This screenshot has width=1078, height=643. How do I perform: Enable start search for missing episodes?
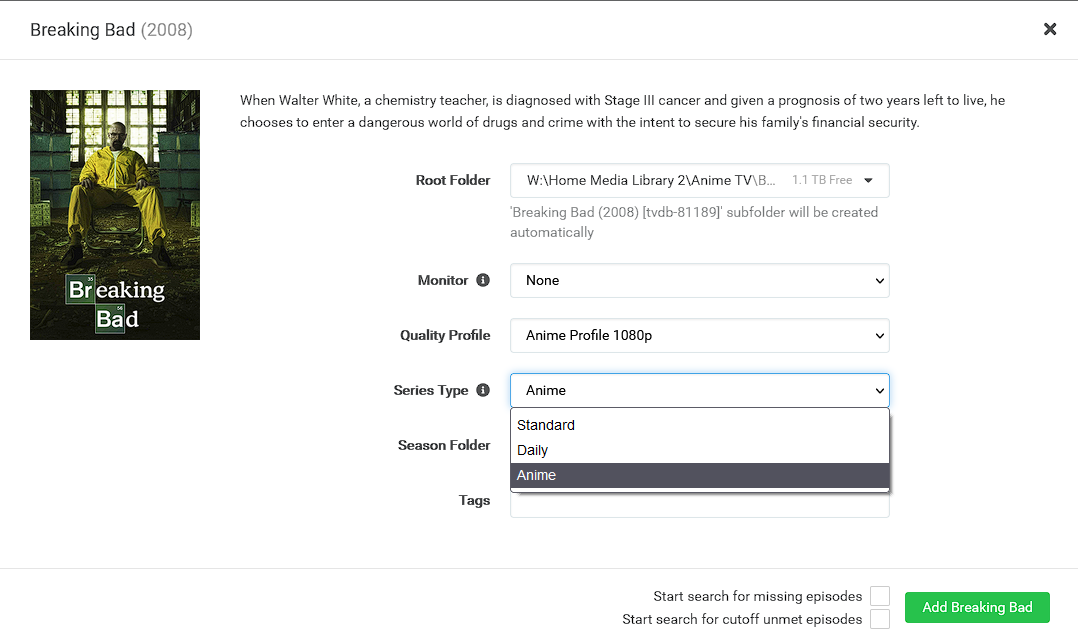click(x=880, y=597)
